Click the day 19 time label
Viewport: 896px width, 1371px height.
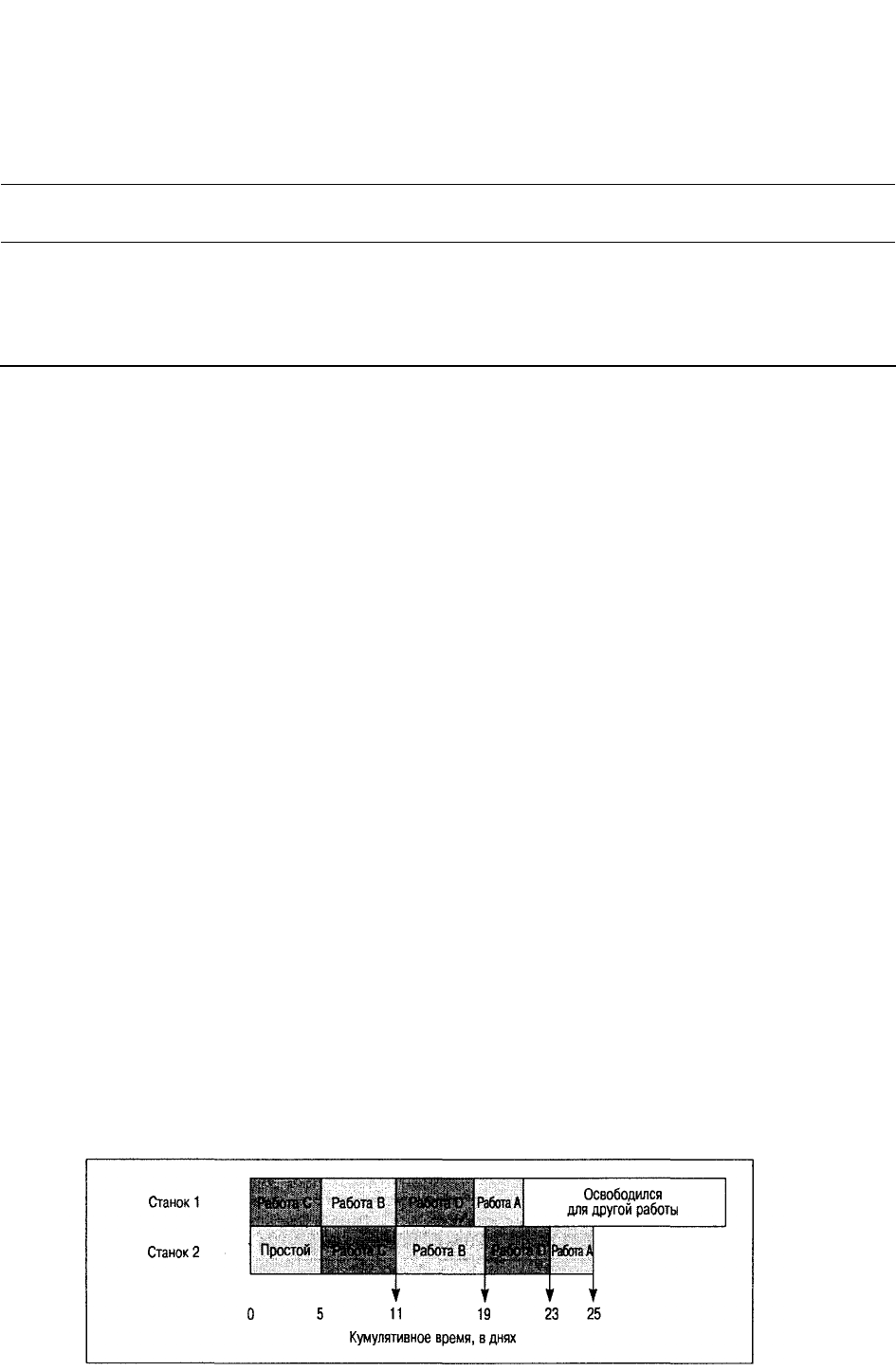coord(485,1314)
